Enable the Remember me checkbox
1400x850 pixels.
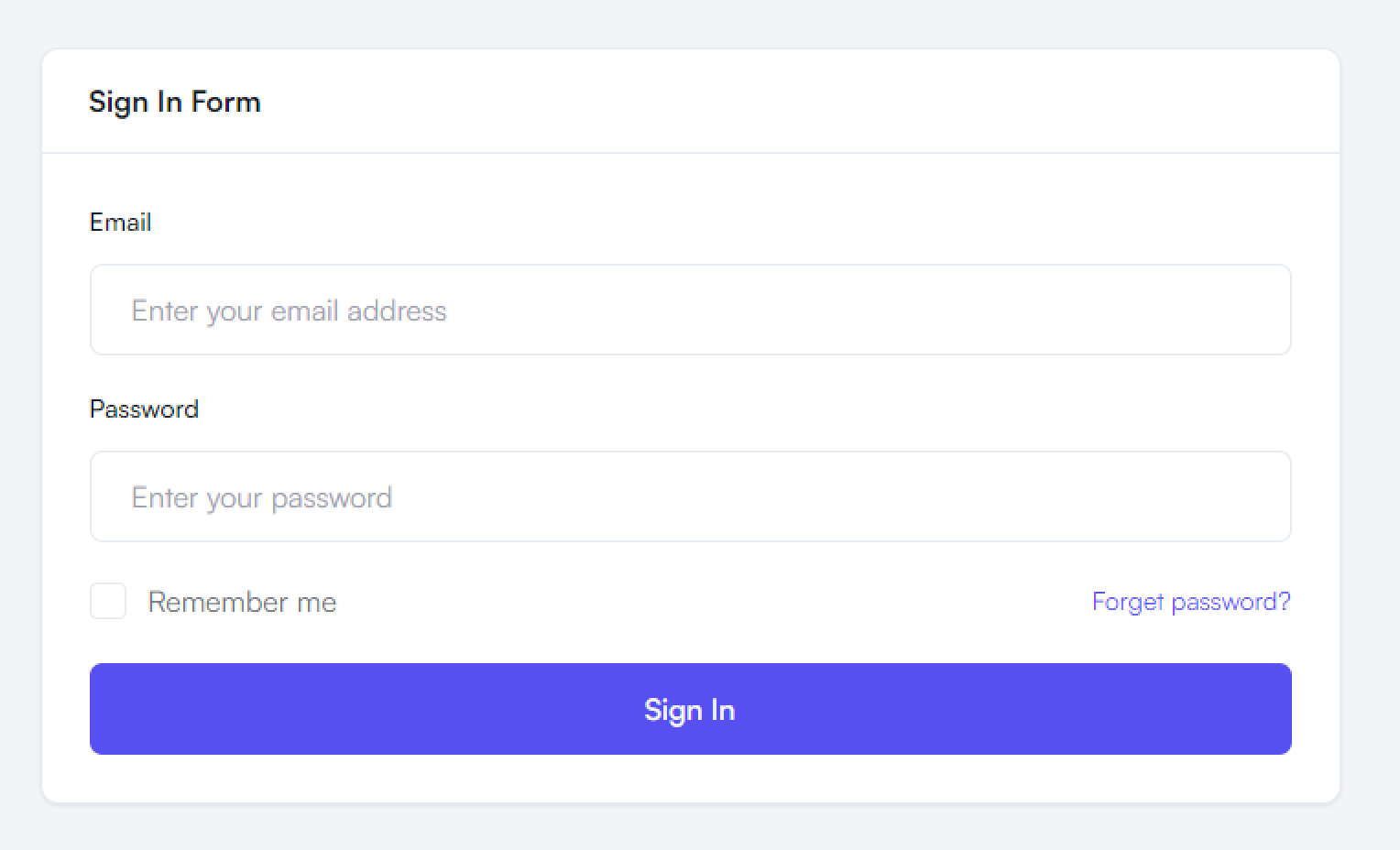coord(108,602)
